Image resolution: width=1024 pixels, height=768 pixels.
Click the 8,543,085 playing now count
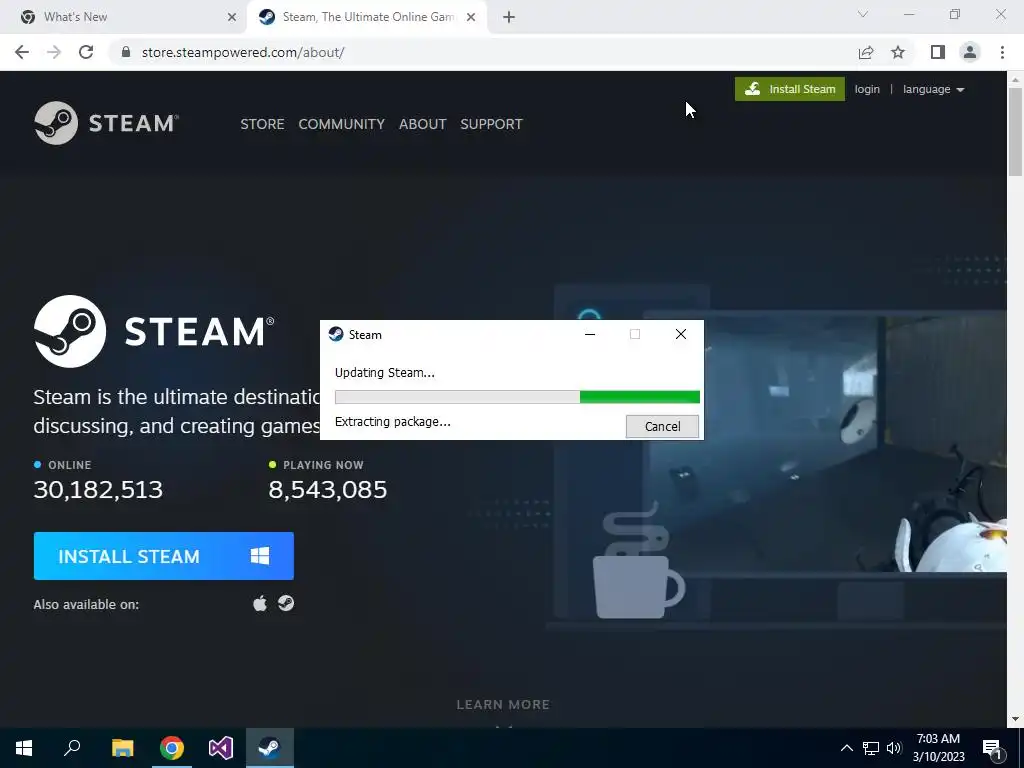coord(328,489)
